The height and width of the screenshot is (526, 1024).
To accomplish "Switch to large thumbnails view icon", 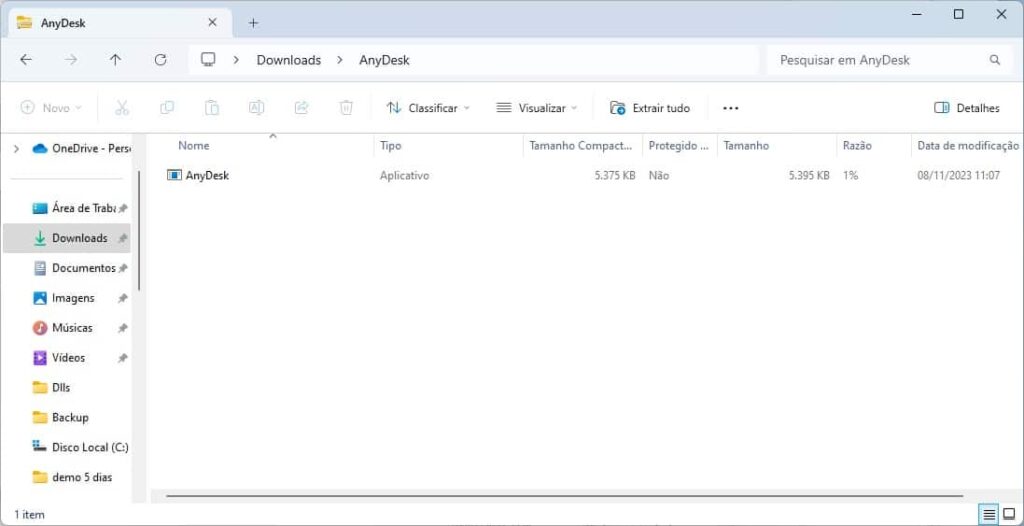I will point(1009,514).
